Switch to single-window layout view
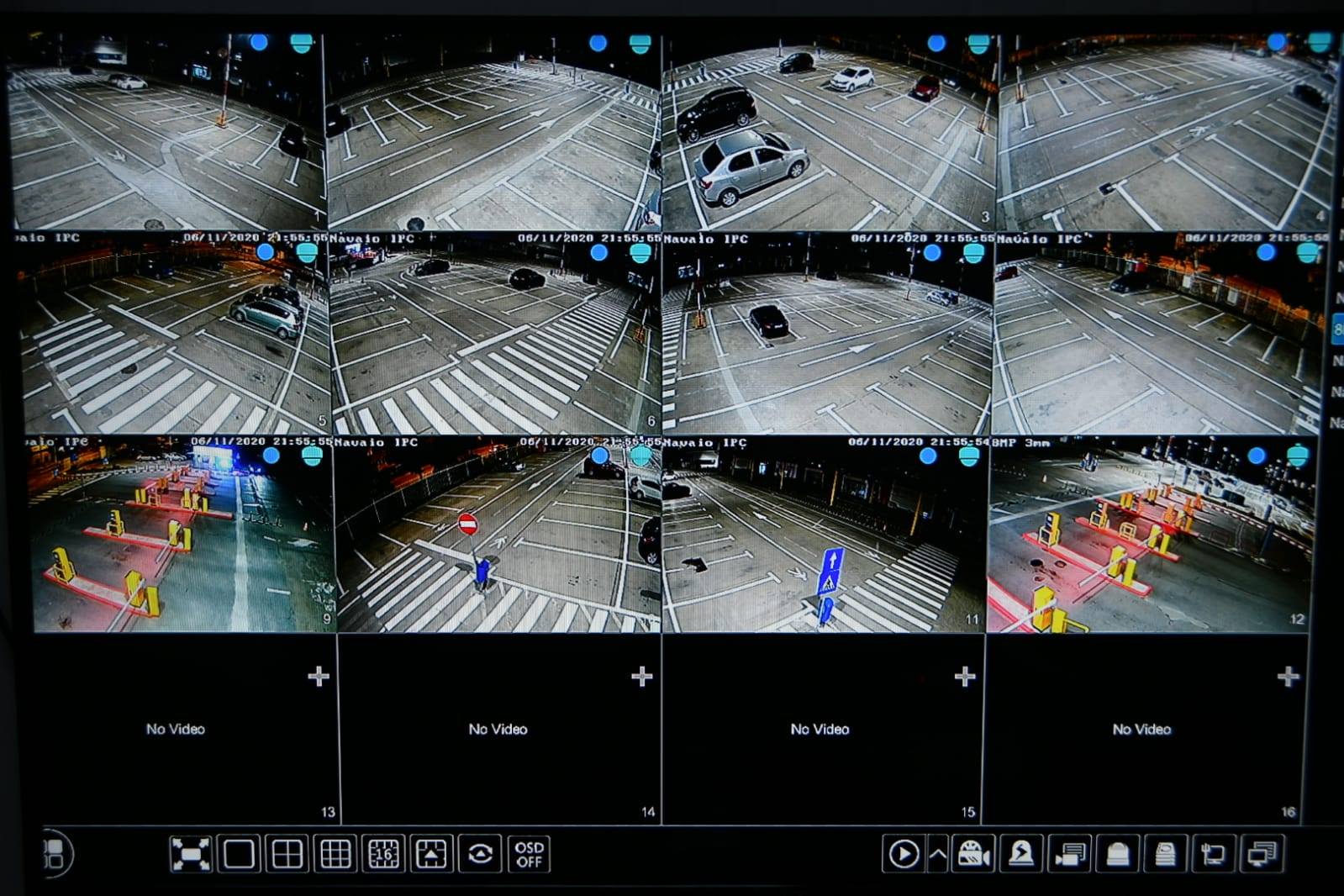This screenshot has height=896, width=1344. coord(239,855)
